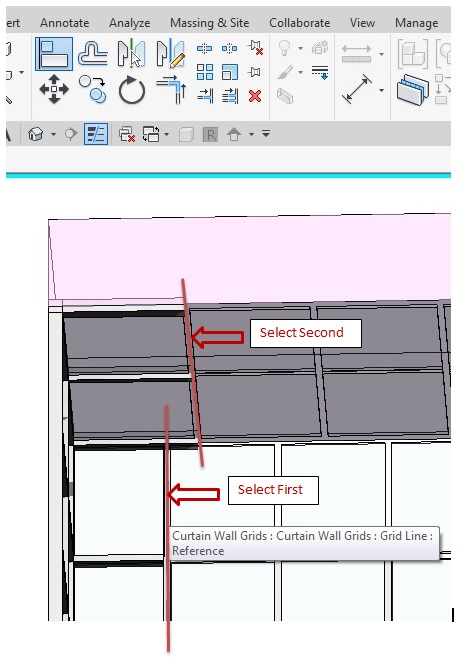Click the Measure Between Two References tool
This screenshot has width=461, height=658.
tap(356, 54)
